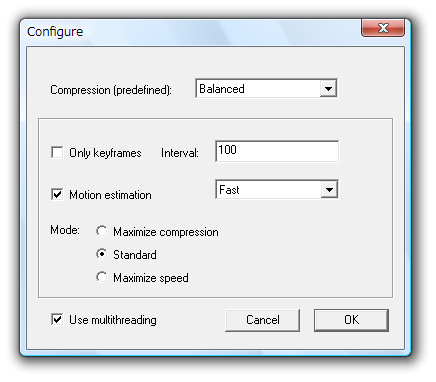Select the Standard mode radio button
Screen dimensions: 436x382
point(101,254)
